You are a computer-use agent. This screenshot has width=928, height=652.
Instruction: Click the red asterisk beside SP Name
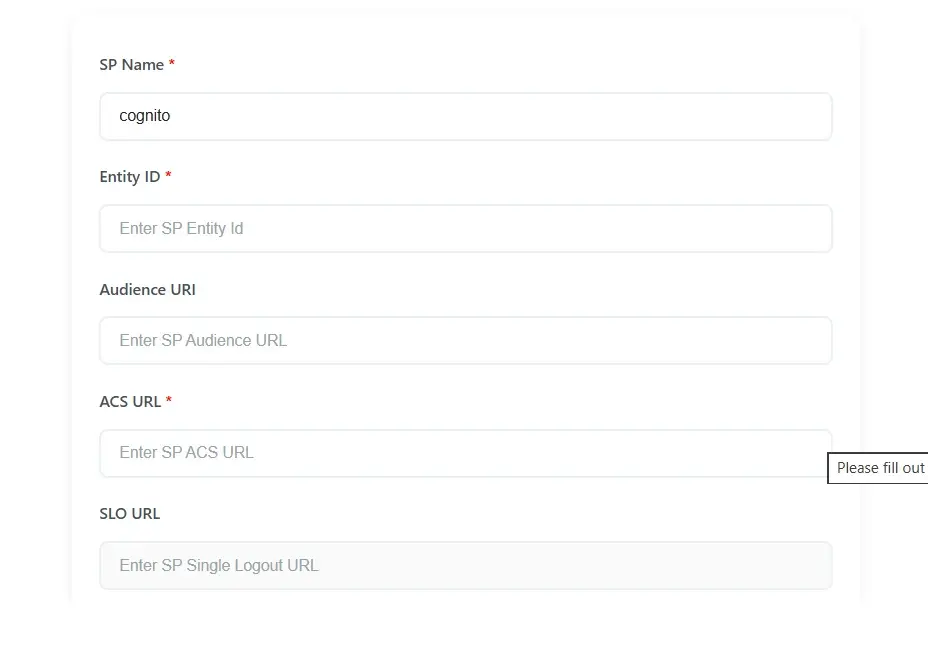171,63
